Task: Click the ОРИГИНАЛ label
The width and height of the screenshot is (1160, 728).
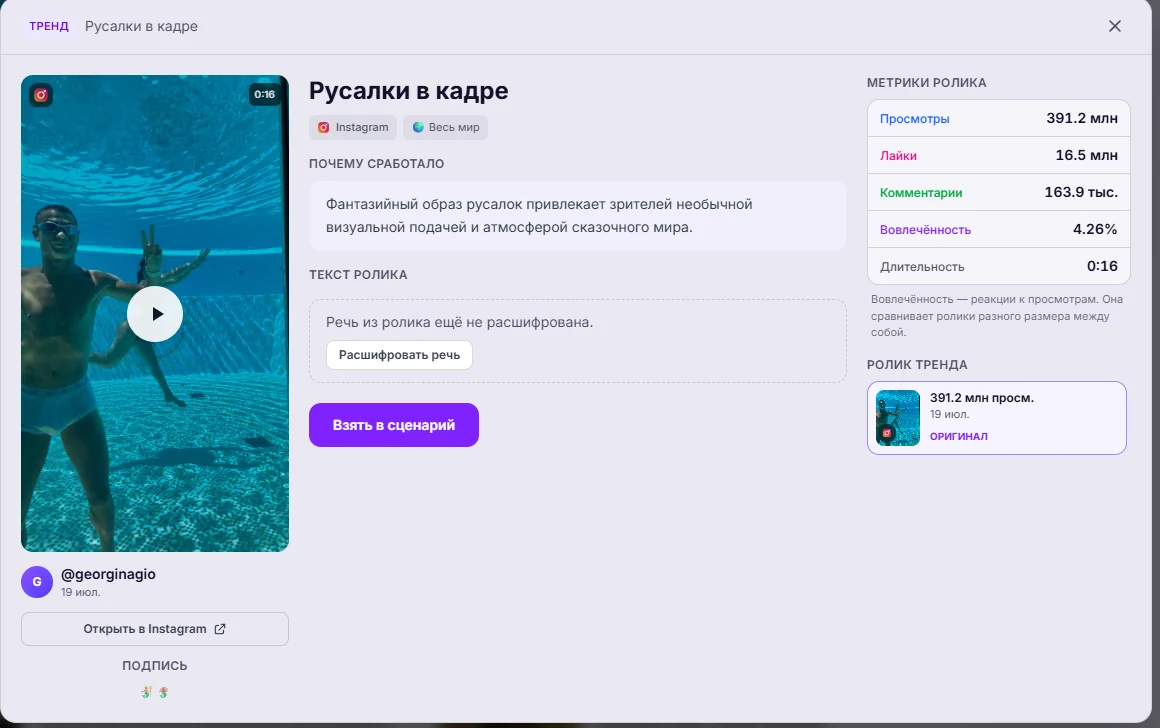Action: click(959, 437)
